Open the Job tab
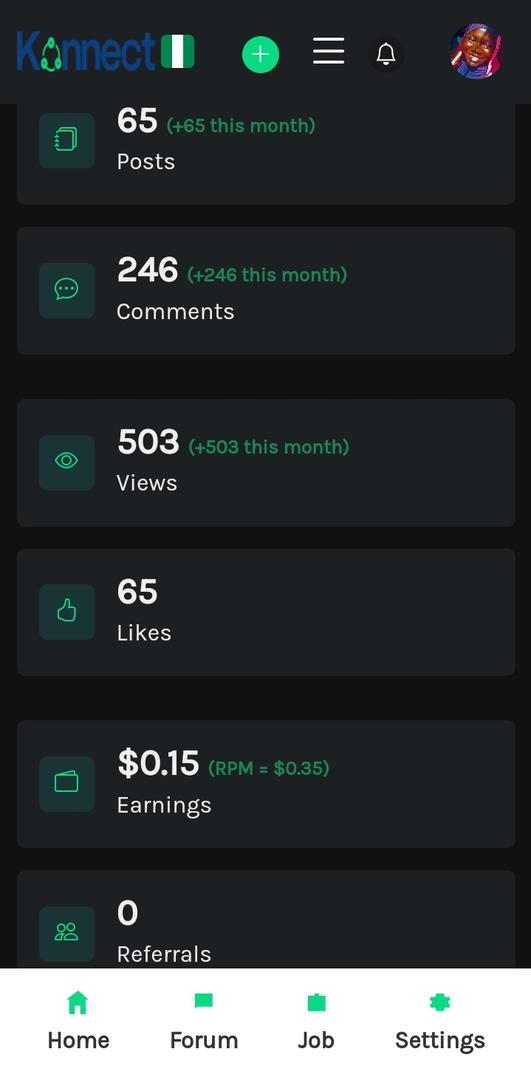This screenshot has width=531, height=1080. [316, 1021]
